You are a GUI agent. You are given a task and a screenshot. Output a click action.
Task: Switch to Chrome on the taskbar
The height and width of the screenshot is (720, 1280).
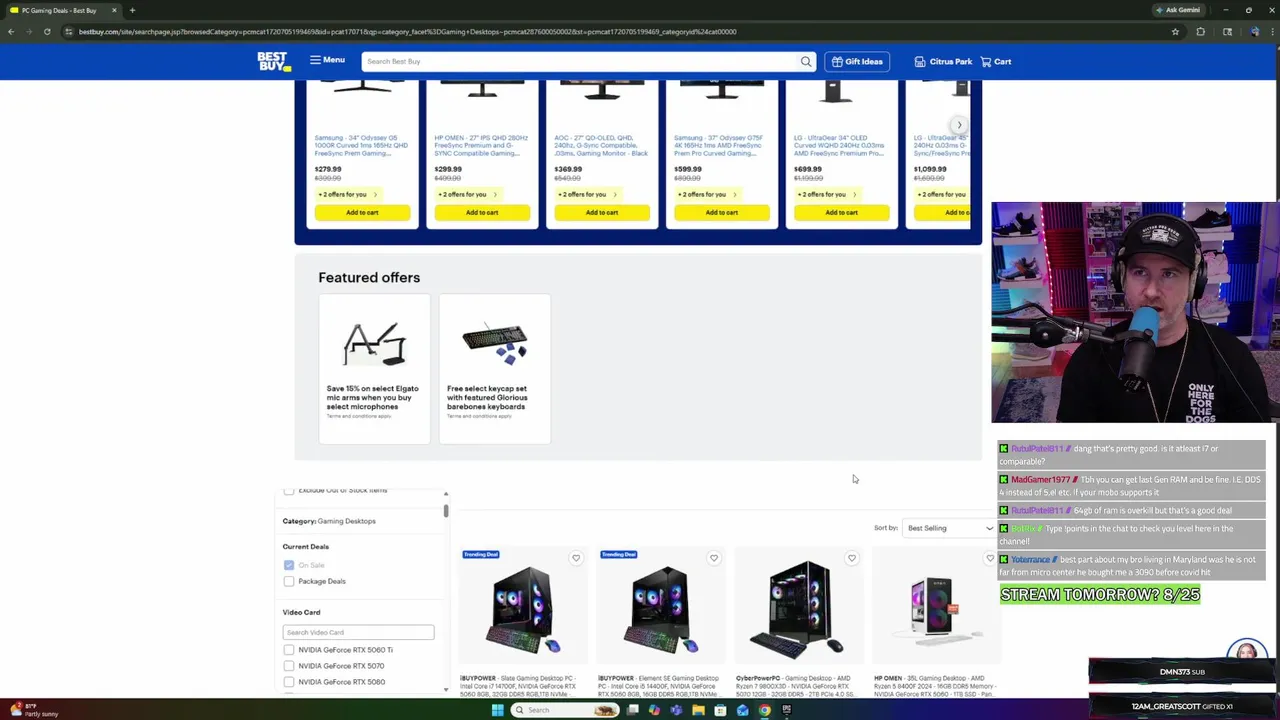click(764, 710)
